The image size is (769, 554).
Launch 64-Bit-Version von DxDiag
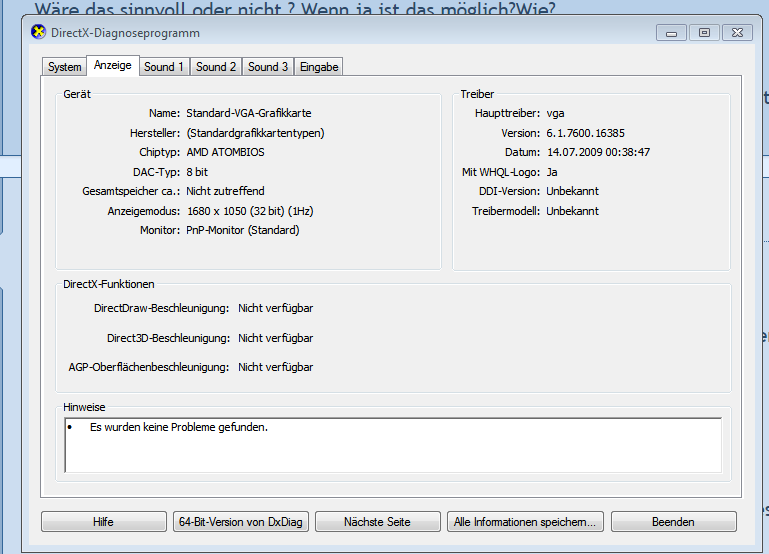(x=241, y=522)
